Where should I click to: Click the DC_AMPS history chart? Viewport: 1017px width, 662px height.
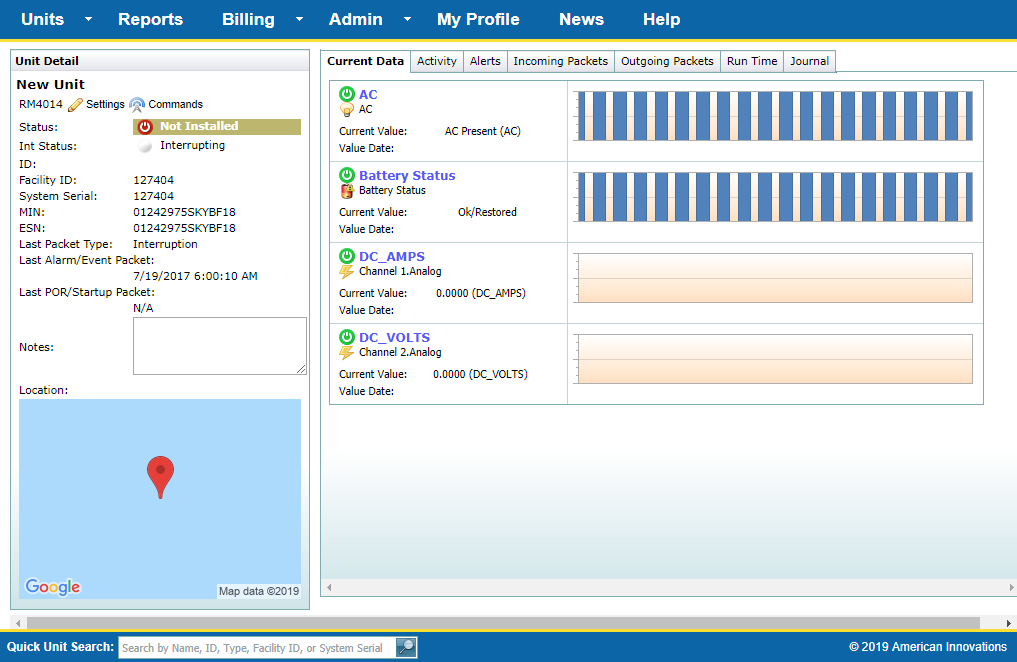click(774, 278)
